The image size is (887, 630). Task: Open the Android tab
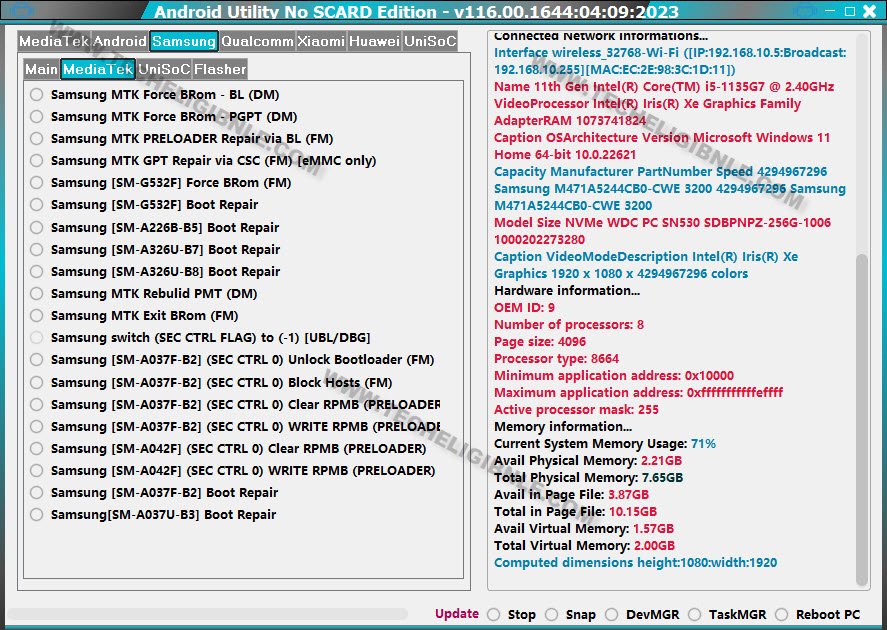[x=119, y=41]
